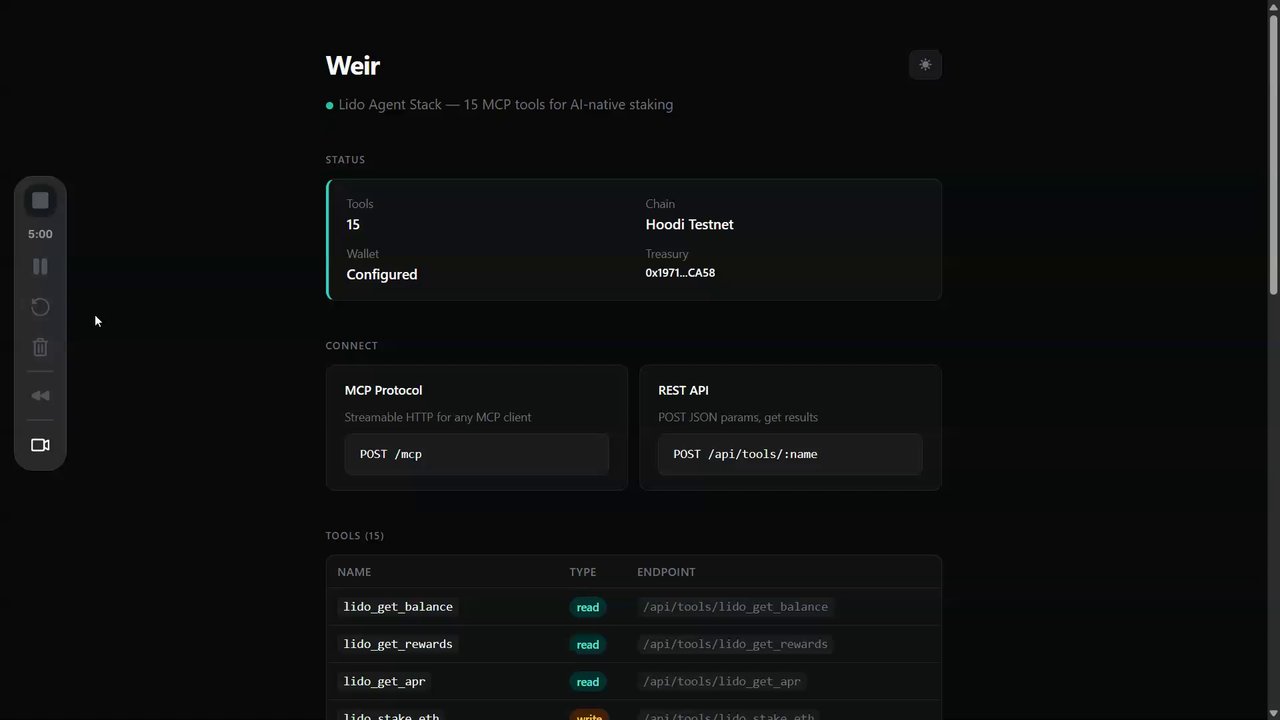Pause the recording
The width and height of the screenshot is (1280, 720).
point(40,267)
